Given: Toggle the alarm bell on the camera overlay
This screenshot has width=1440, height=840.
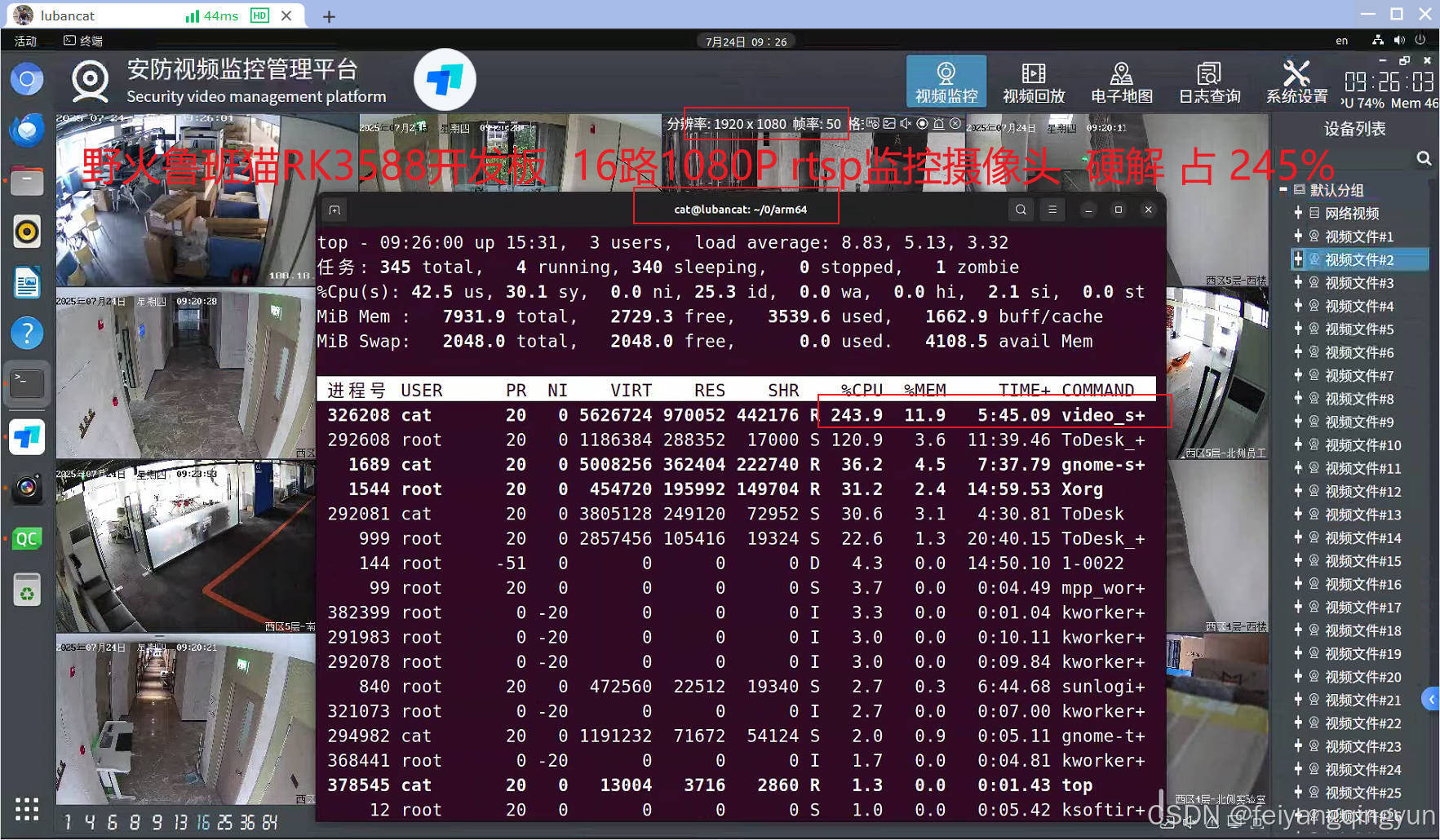Looking at the screenshot, I should point(940,123).
